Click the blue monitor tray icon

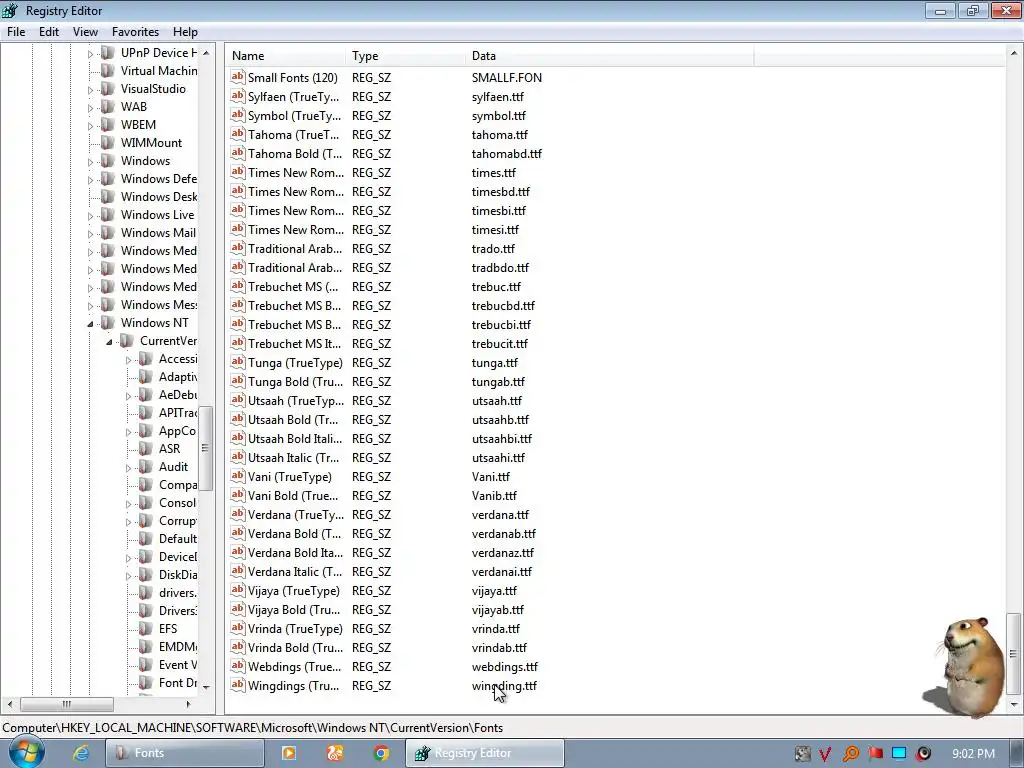[899, 754]
